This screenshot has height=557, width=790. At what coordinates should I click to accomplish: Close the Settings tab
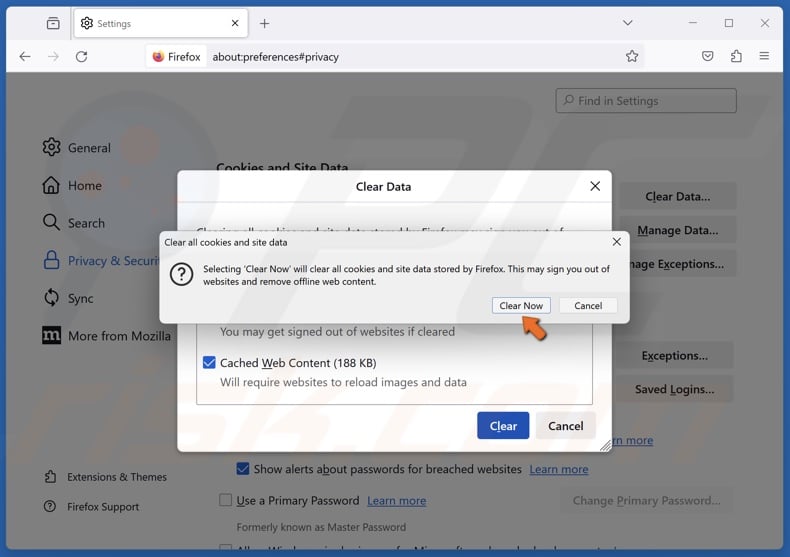pos(235,23)
